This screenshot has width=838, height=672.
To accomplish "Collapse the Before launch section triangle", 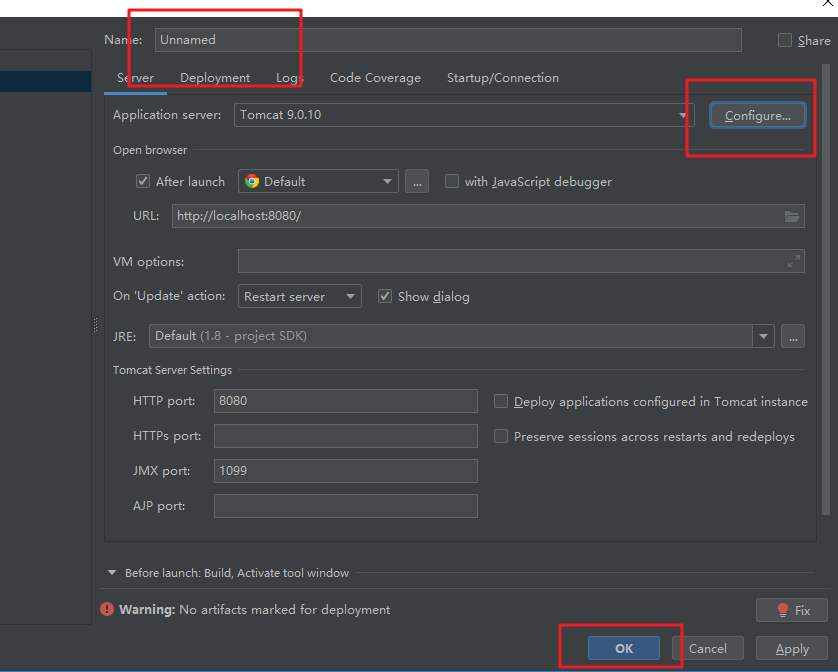I will tap(112, 573).
